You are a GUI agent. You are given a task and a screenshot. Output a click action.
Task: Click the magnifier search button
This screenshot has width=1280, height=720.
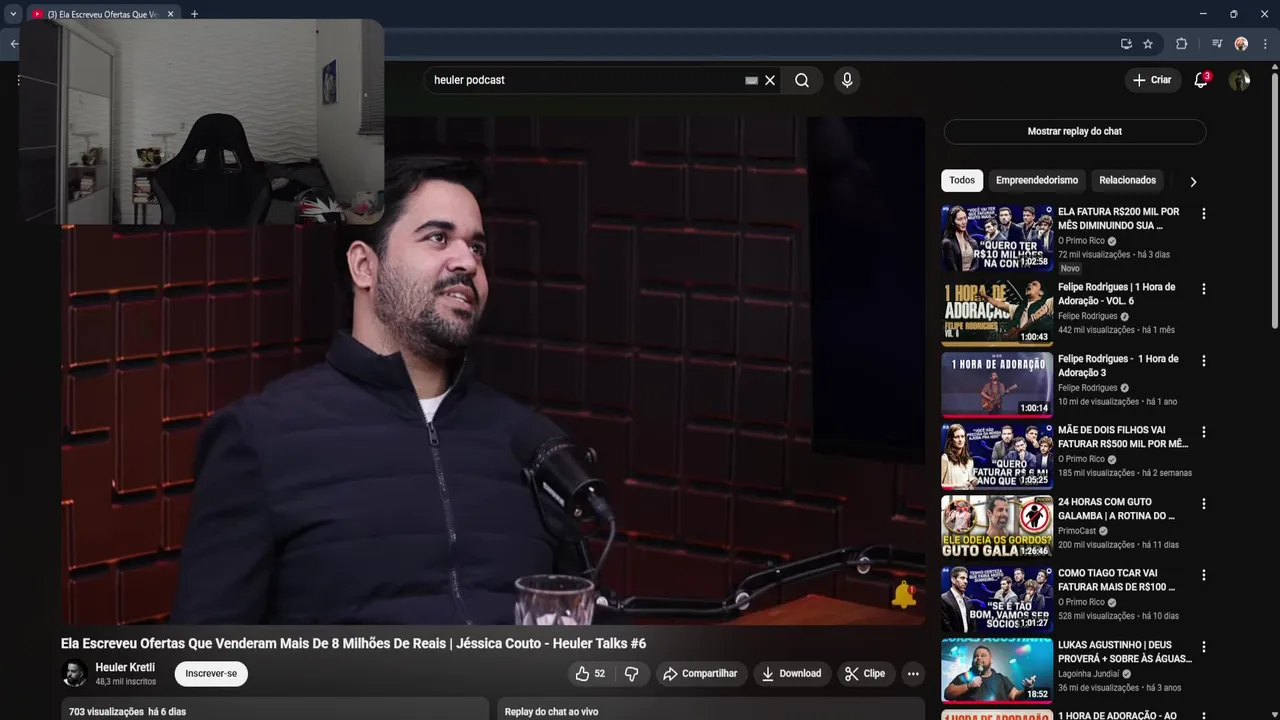coord(802,80)
